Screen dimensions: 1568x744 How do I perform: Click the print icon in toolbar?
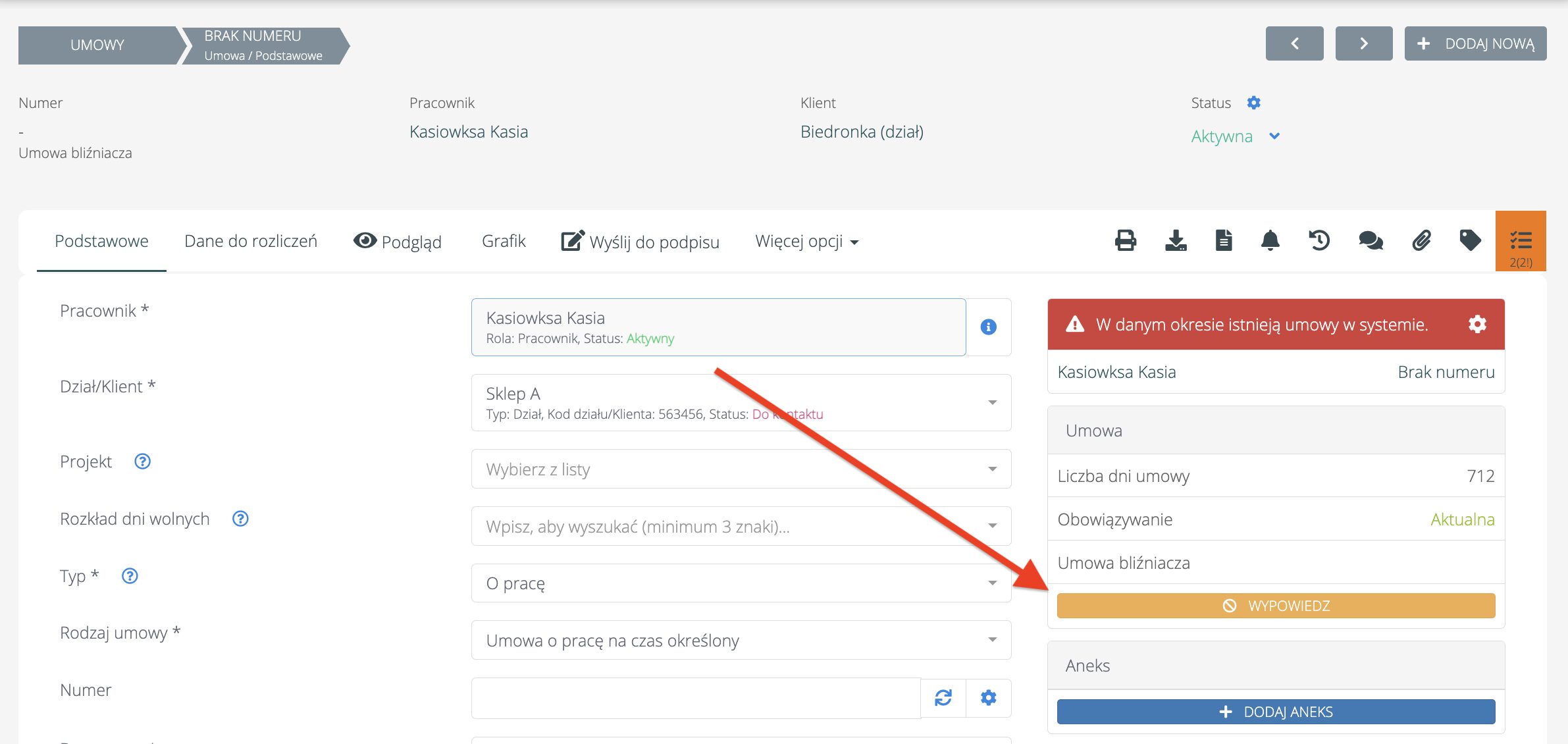click(1125, 241)
